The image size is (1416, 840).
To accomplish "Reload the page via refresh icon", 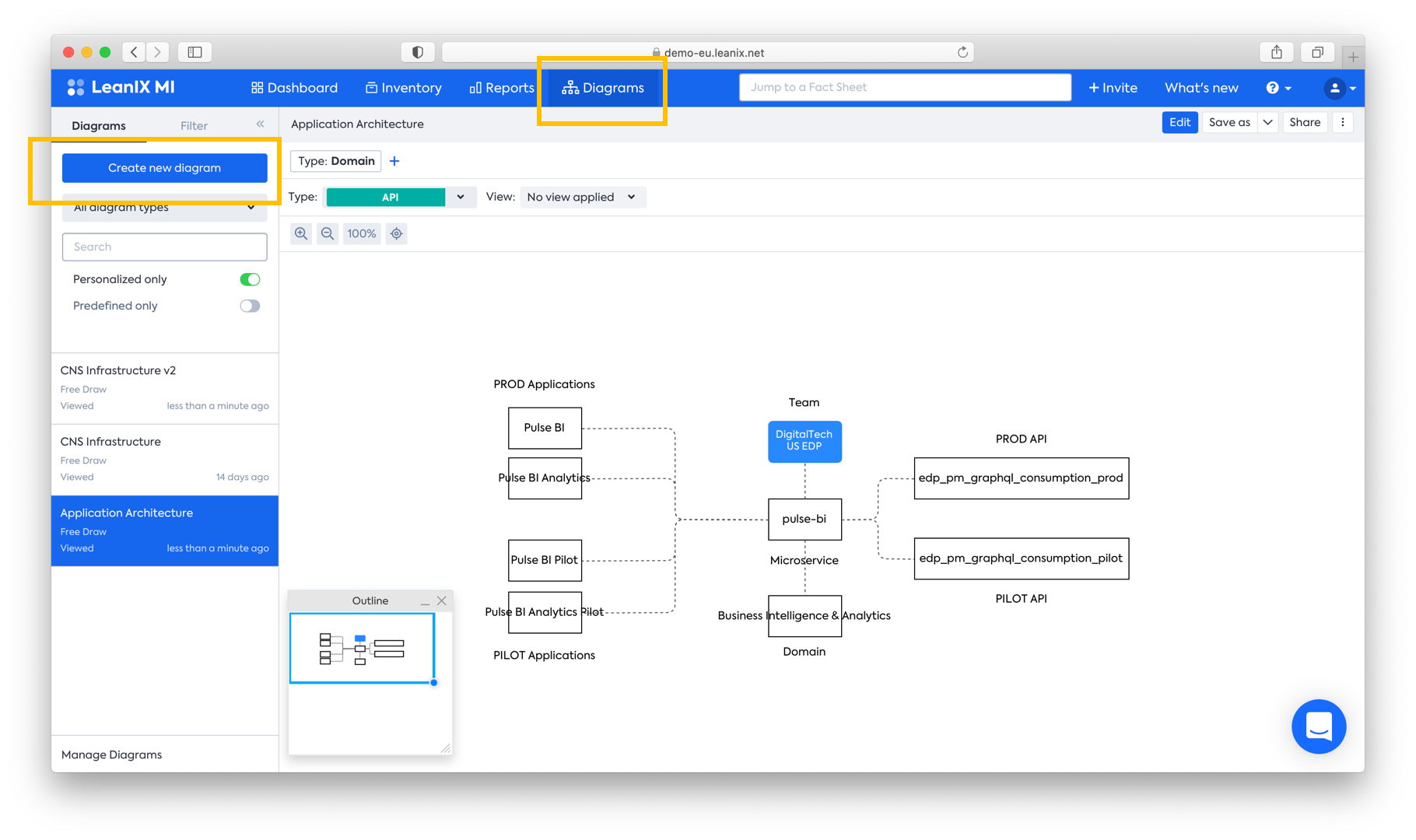I will [x=962, y=52].
